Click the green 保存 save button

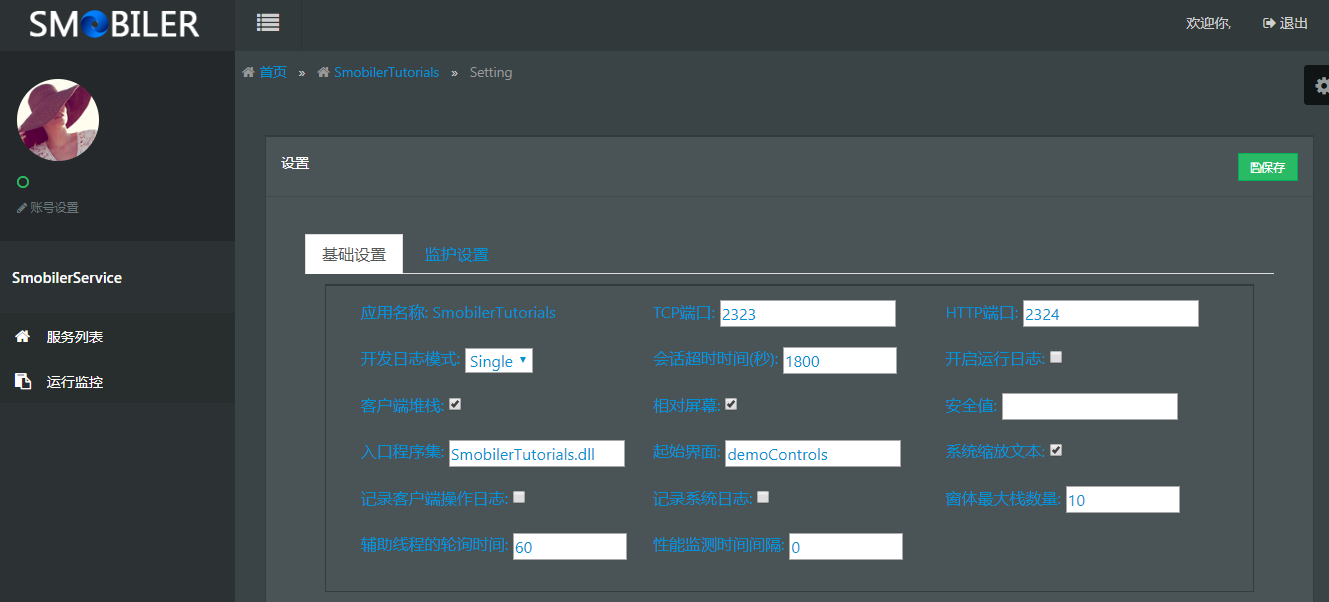click(x=1268, y=168)
